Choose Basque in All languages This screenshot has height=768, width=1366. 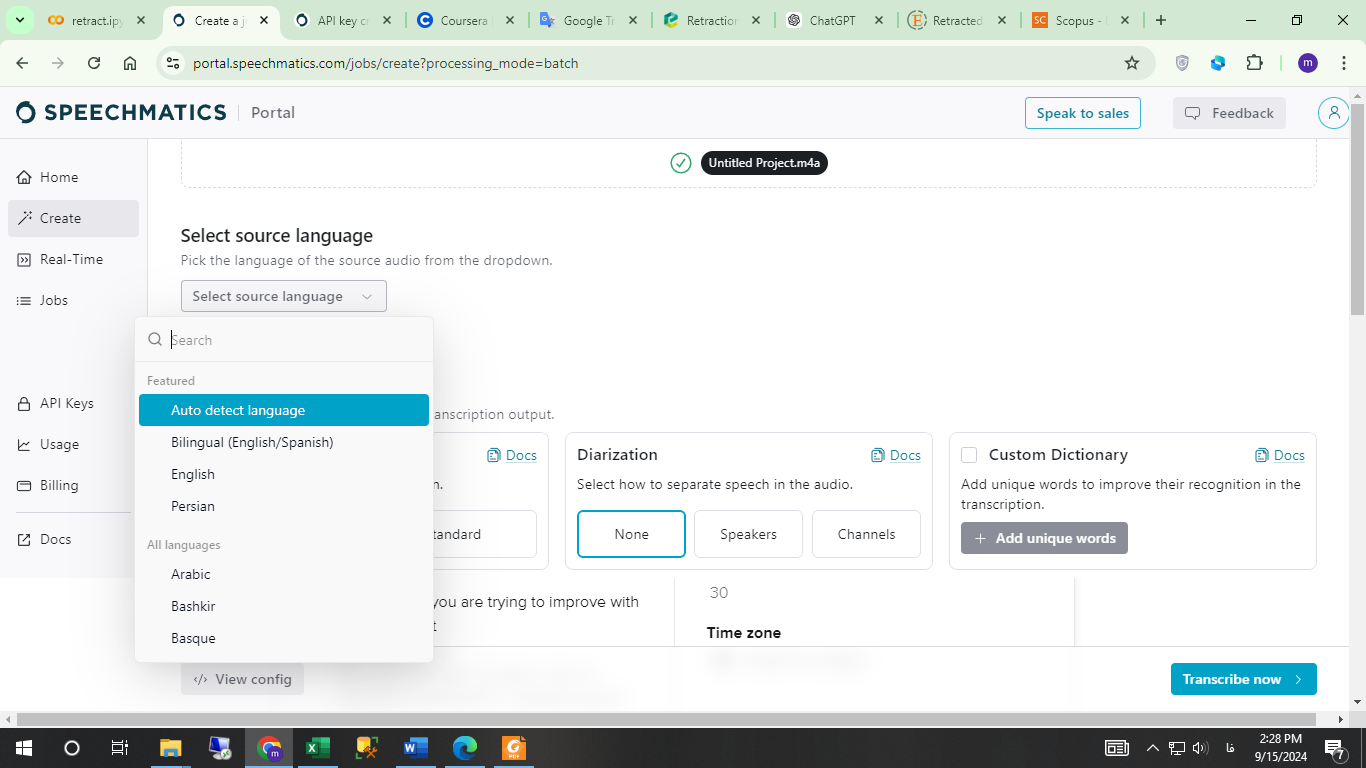point(284,638)
